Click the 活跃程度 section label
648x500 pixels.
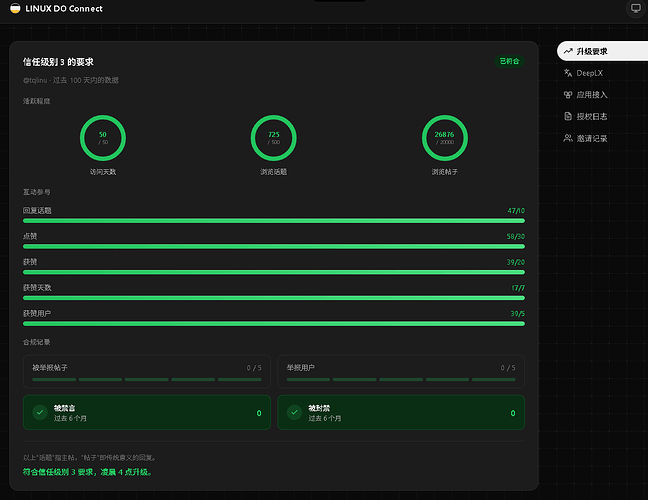click(37, 101)
